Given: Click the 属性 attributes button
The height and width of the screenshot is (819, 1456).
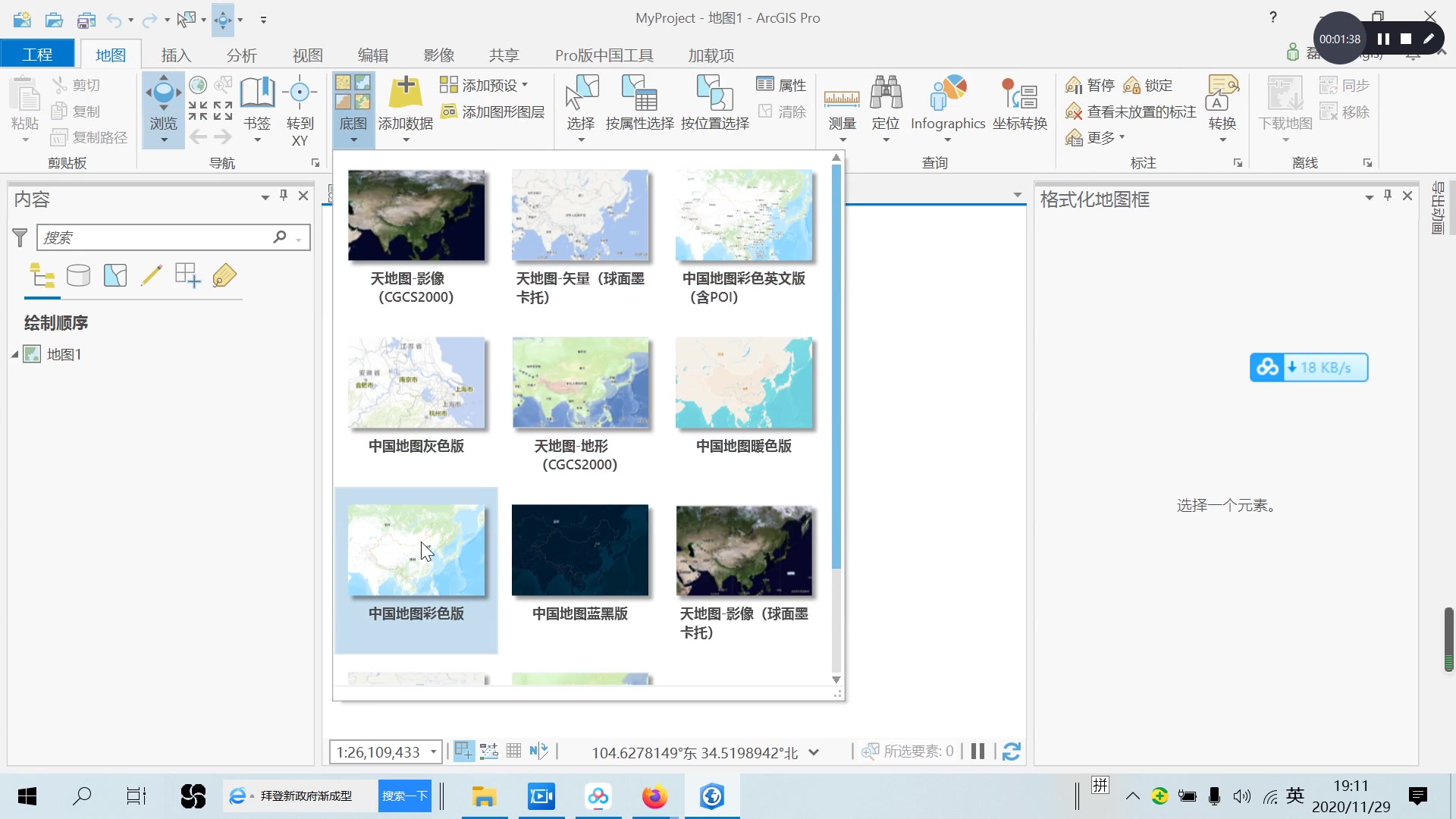Looking at the screenshot, I should click(x=781, y=85).
